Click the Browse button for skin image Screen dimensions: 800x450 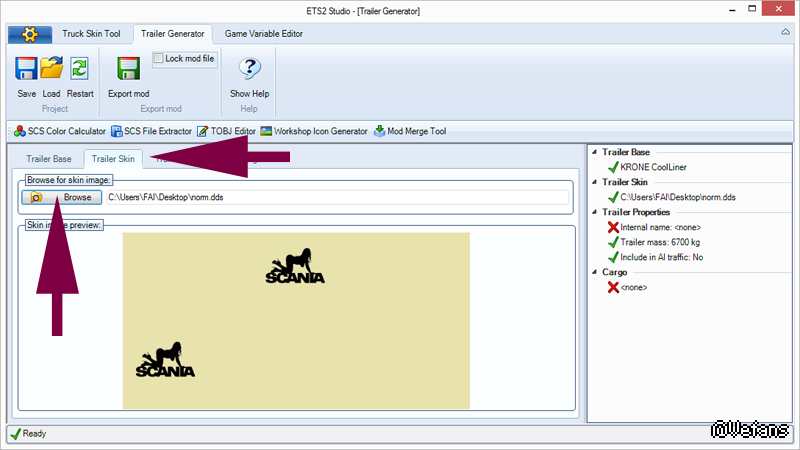(x=62, y=197)
